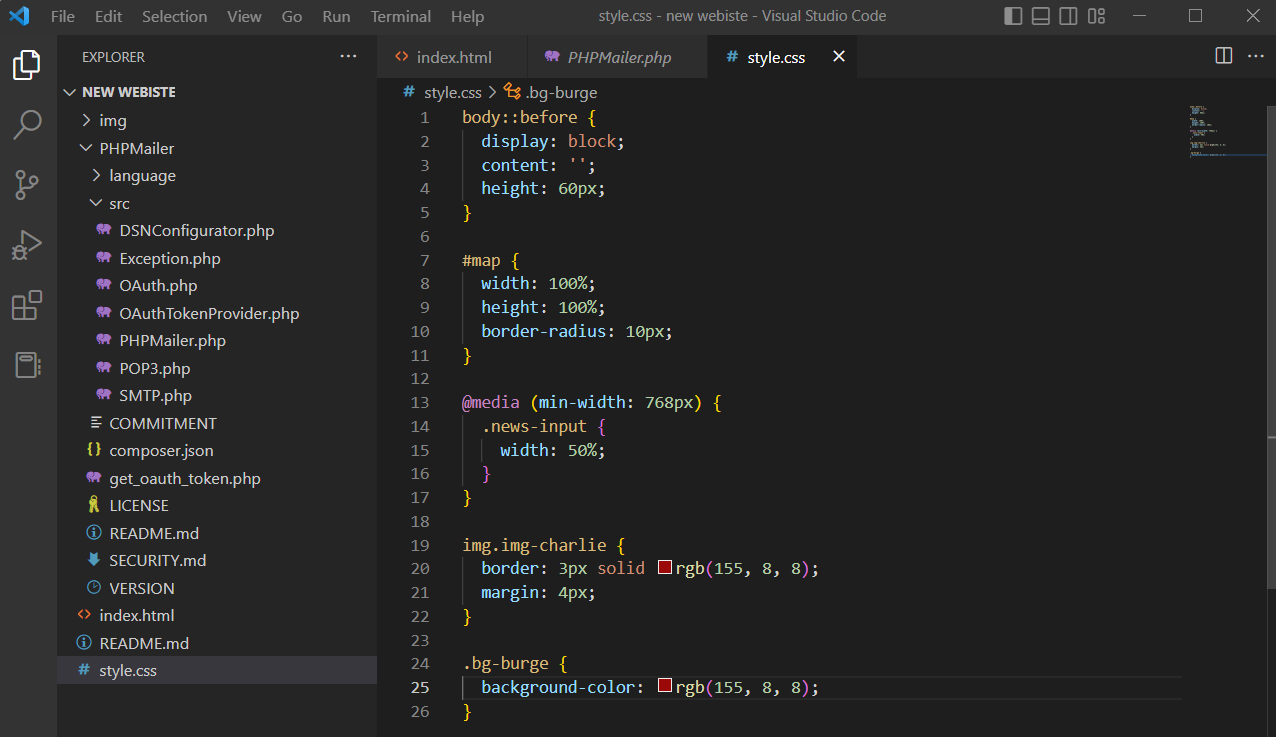Image resolution: width=1276 pixels, height=737 pixels.
Task: Expand the img folder
Action: [112, 120]
